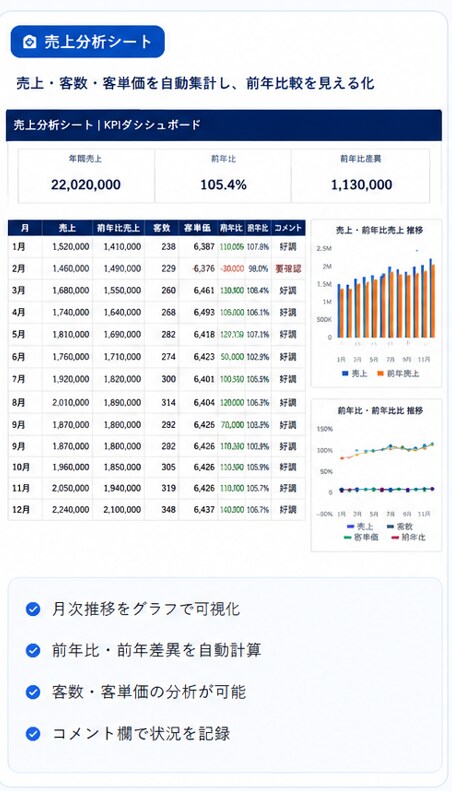Image resolution: width=452 pixels, height=791 pixels.
Task: Click the blue 売上分析シート button at top
Action: [88, 42]
